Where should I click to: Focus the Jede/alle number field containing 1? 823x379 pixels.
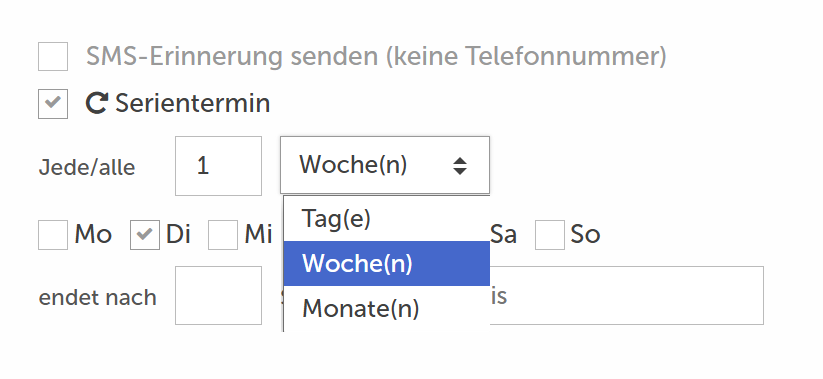point(218,166)
